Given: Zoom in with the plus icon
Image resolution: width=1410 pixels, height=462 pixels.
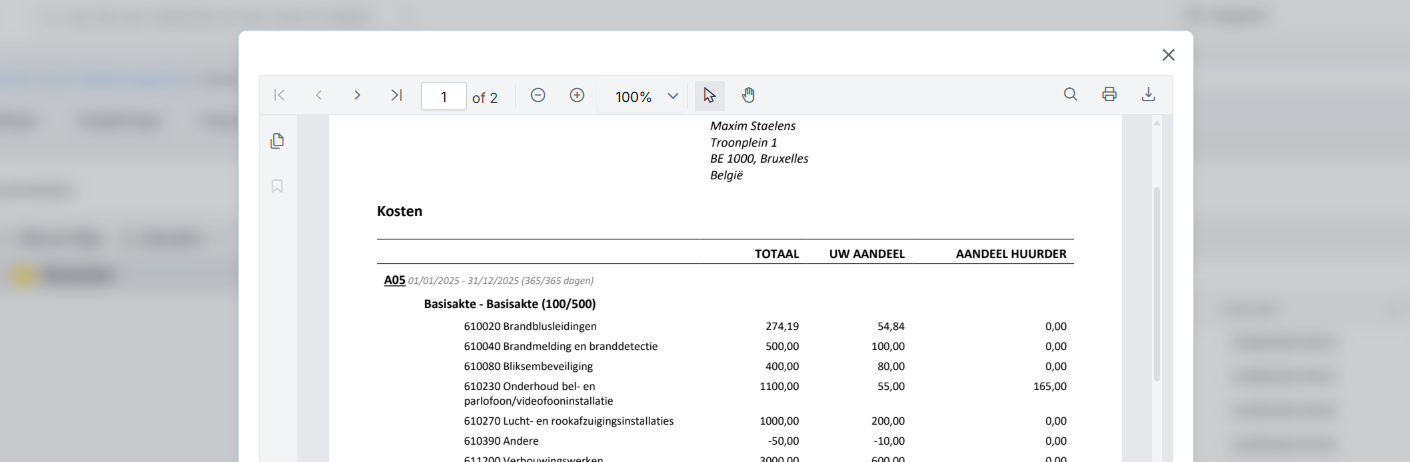Looking at the screenshot, I should (x=577, y=95).
